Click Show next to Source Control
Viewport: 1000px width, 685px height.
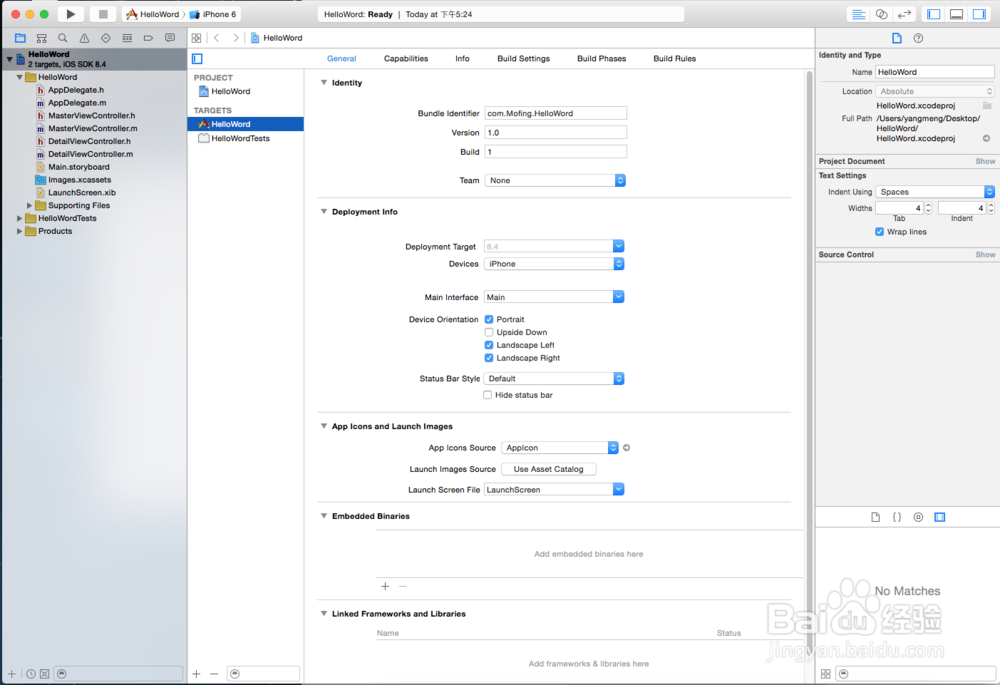click(985, 254)
